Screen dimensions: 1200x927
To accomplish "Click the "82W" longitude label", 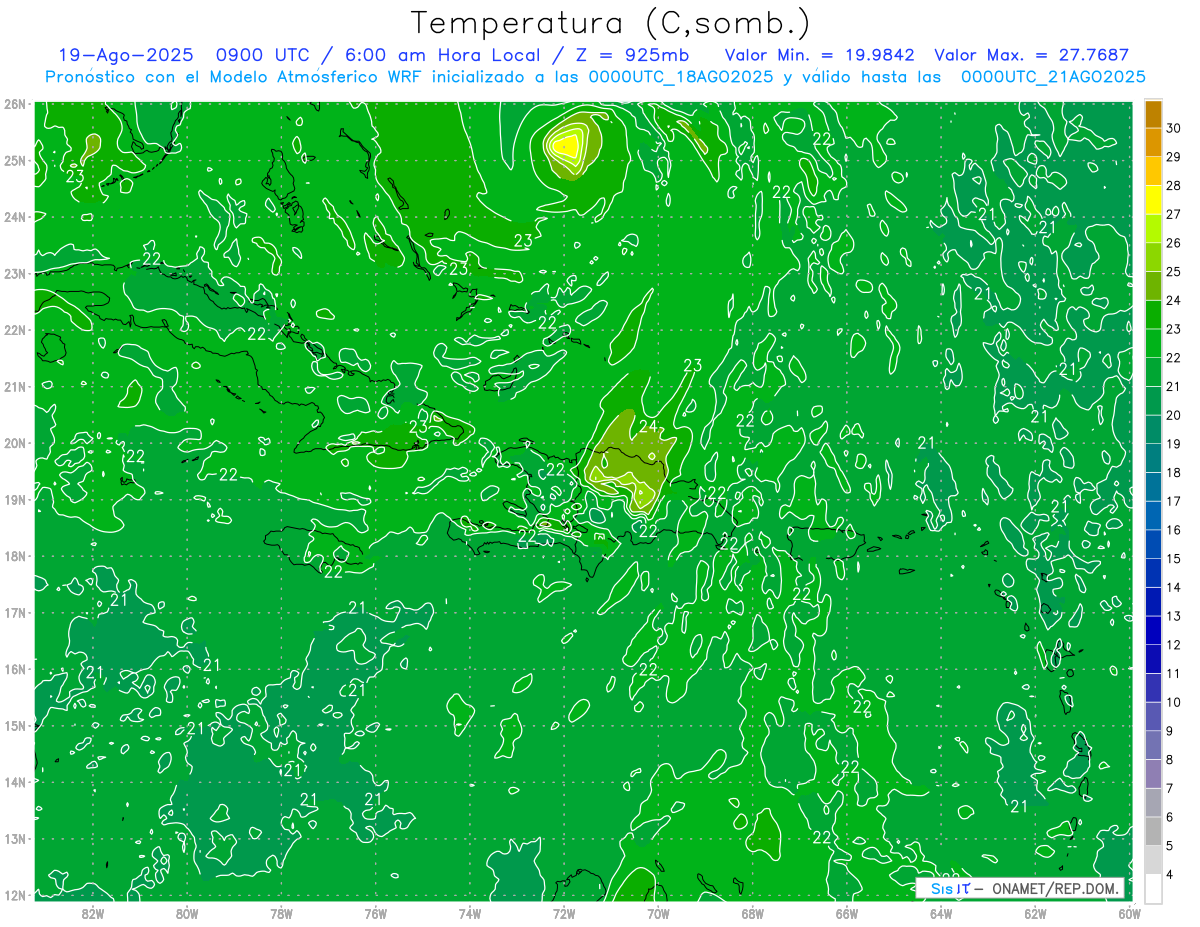I will pos(93,913).
